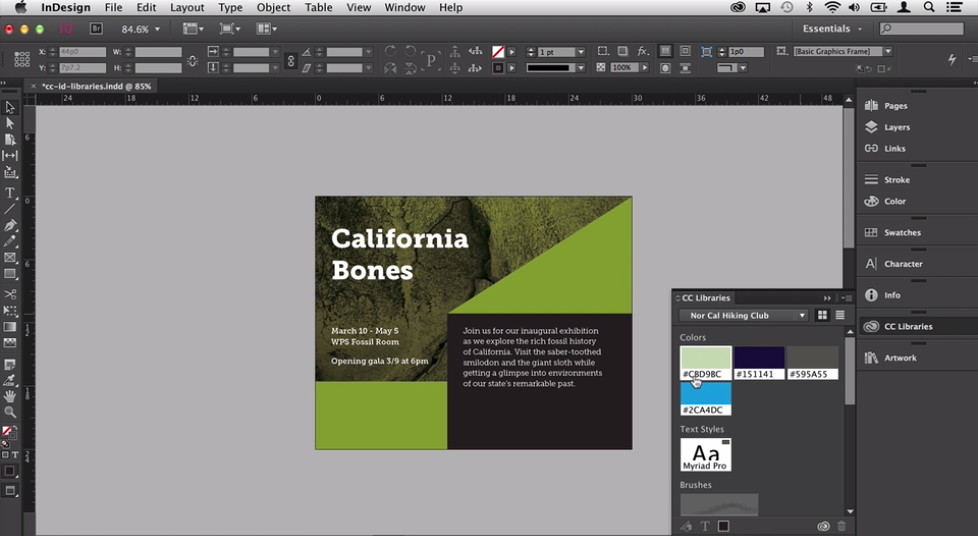This screenshot has height=536, width=978.
Task: Open the stroke weight 1 pt dropdown
Action: 581,52
